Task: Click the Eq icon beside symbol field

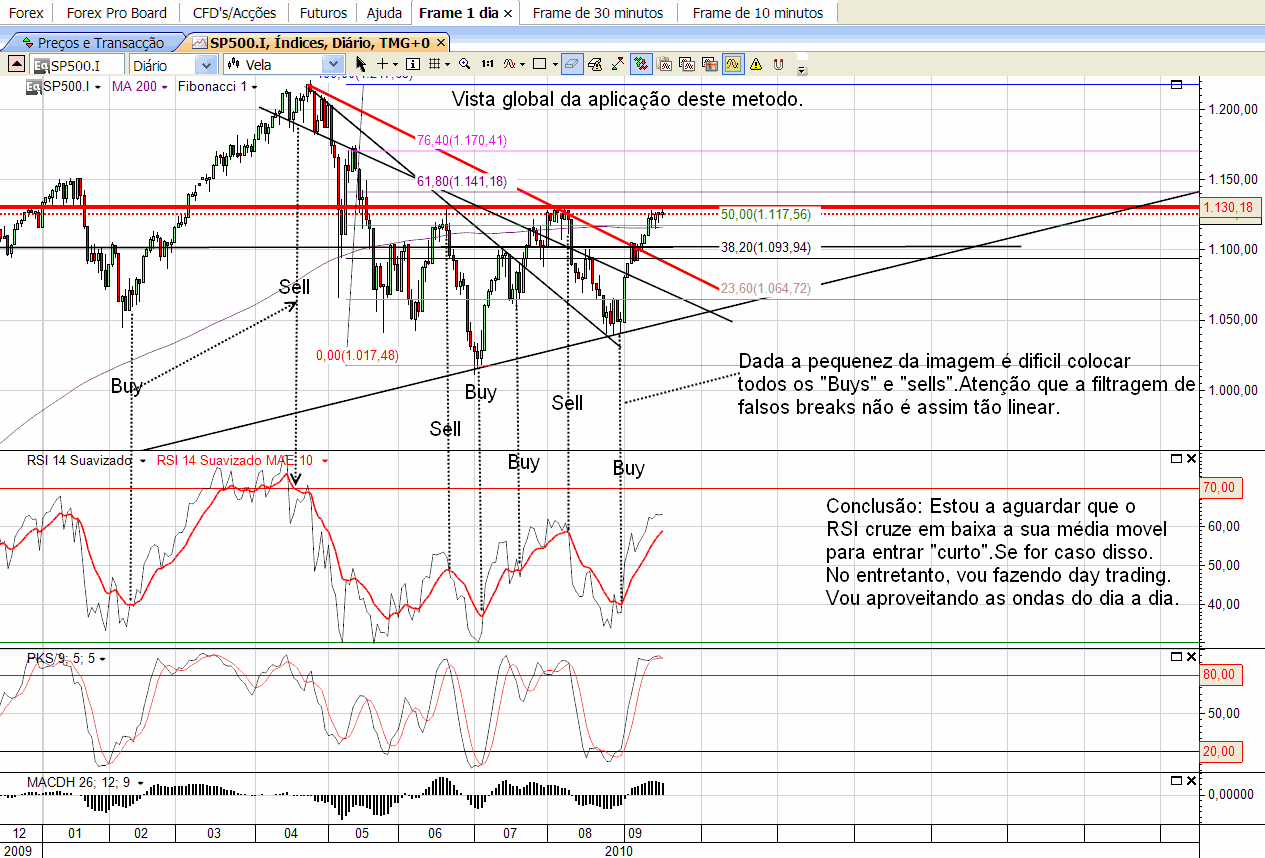Action: pos(40,65)
